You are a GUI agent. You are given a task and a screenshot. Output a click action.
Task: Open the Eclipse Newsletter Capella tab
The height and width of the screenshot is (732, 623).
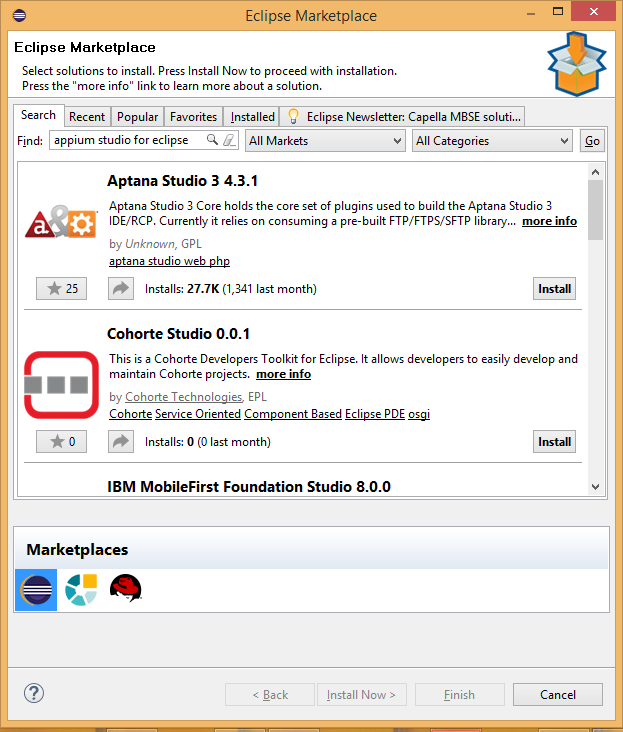point(403,117)
